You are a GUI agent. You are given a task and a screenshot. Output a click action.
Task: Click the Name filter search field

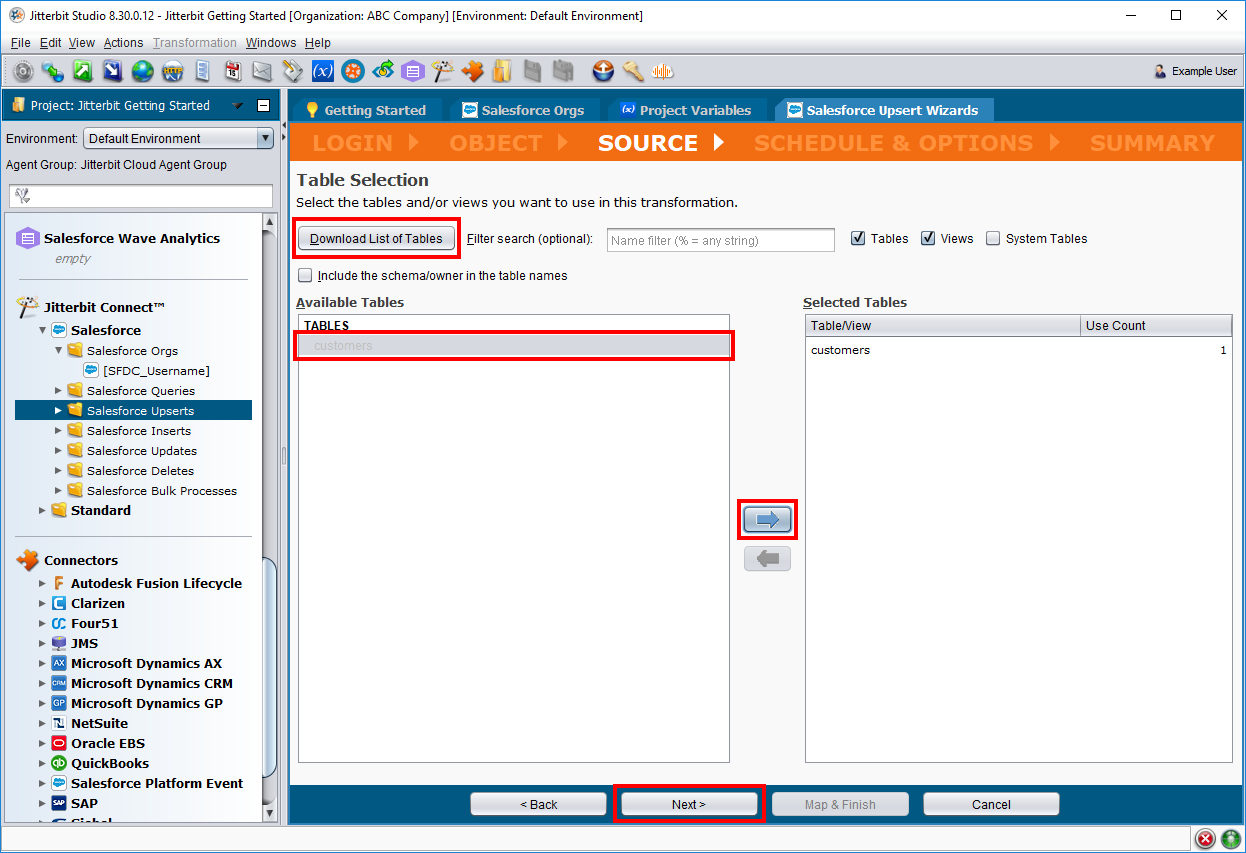tap(720, 240)
